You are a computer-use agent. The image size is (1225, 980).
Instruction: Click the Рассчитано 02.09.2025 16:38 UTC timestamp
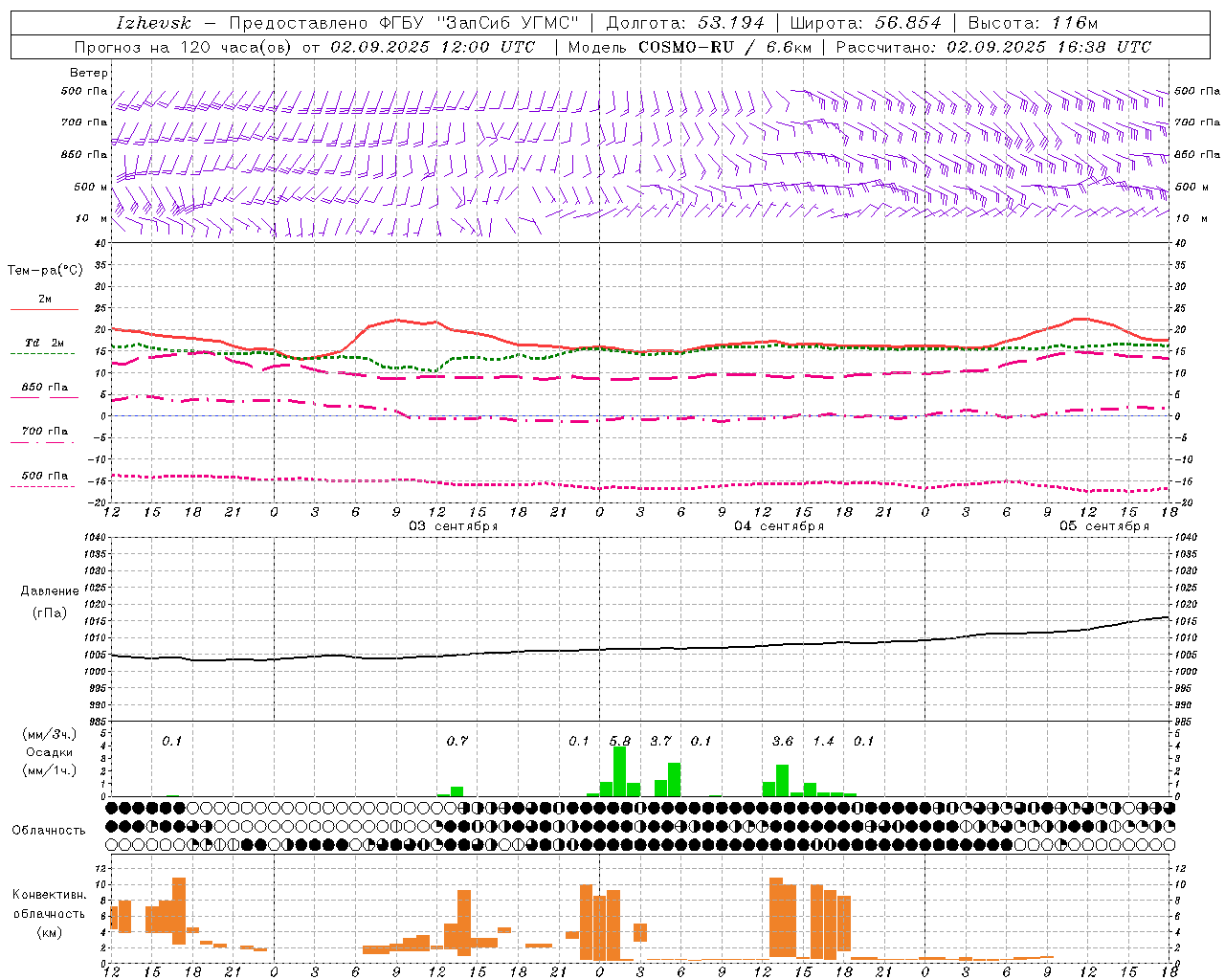(x=993, y=47)
